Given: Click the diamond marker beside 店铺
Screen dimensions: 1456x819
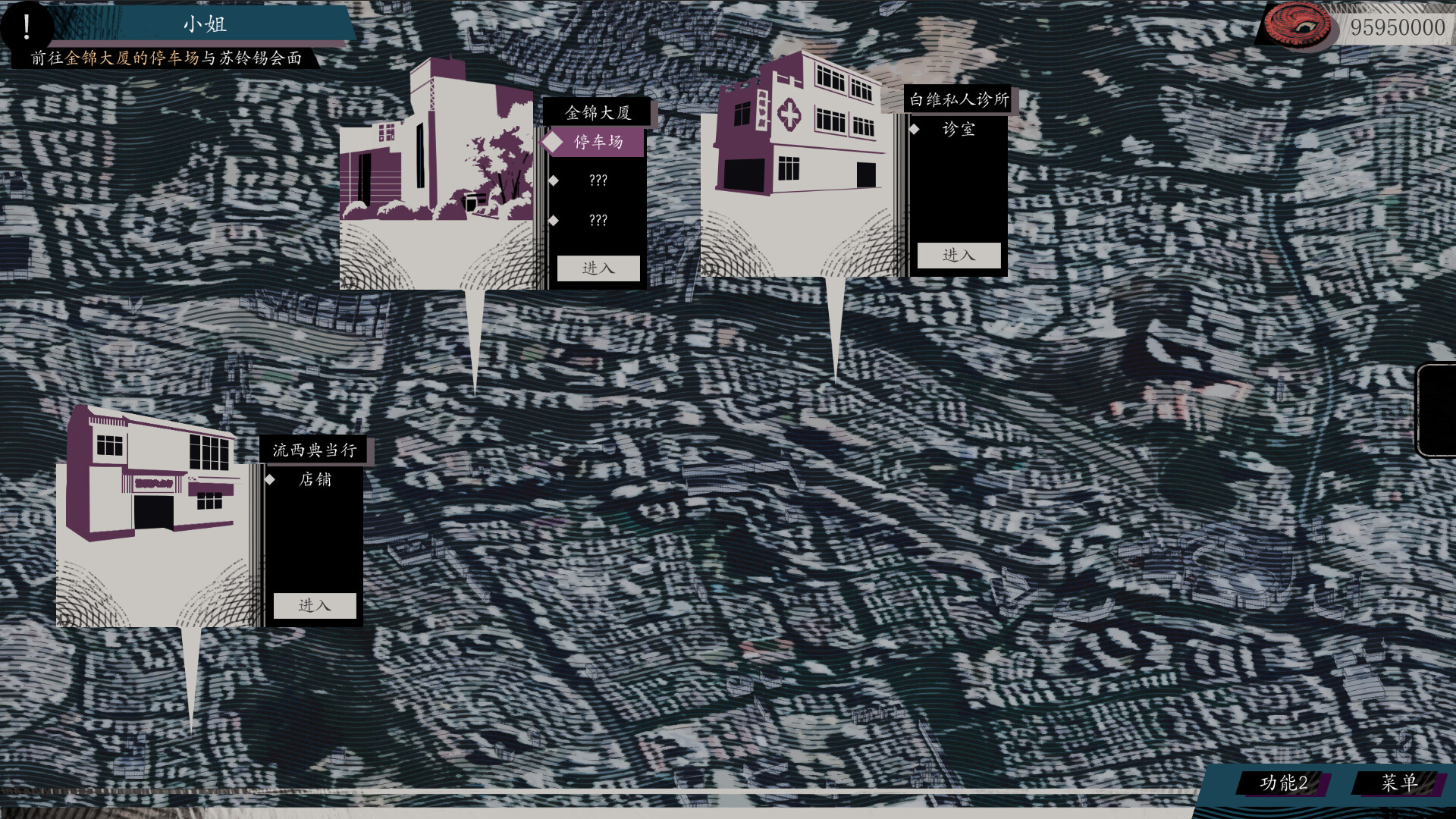Looking at the screenshot, I should tap(270, 479).
